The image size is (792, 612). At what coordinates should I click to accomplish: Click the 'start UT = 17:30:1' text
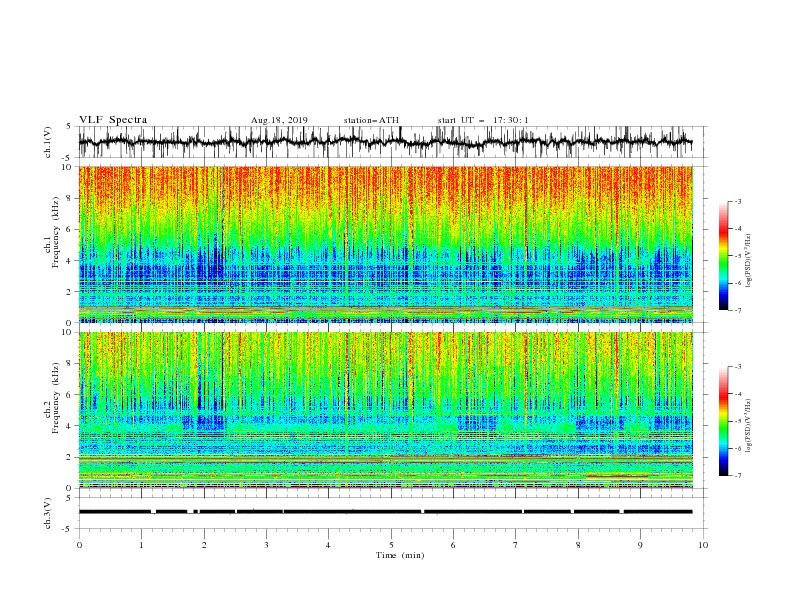coord(483,120)
